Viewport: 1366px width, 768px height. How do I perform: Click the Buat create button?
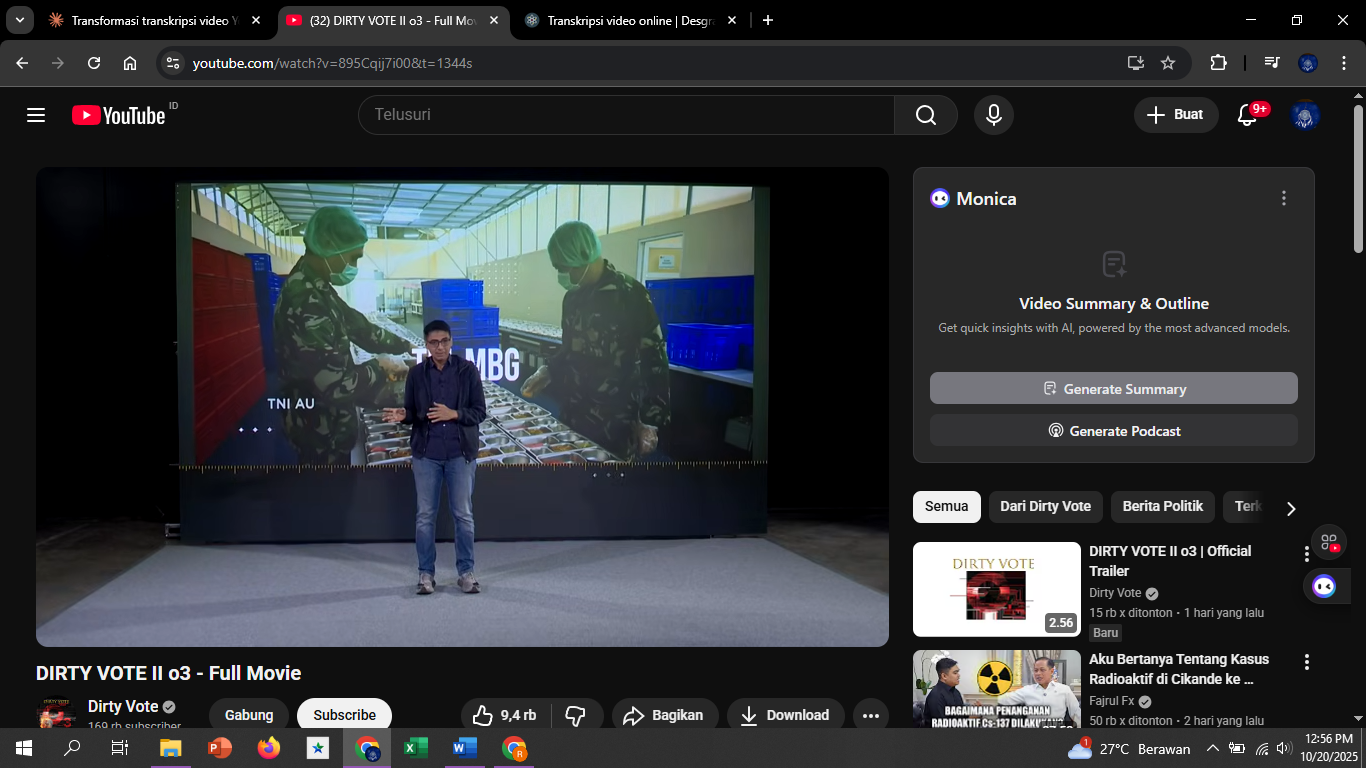1176,115
